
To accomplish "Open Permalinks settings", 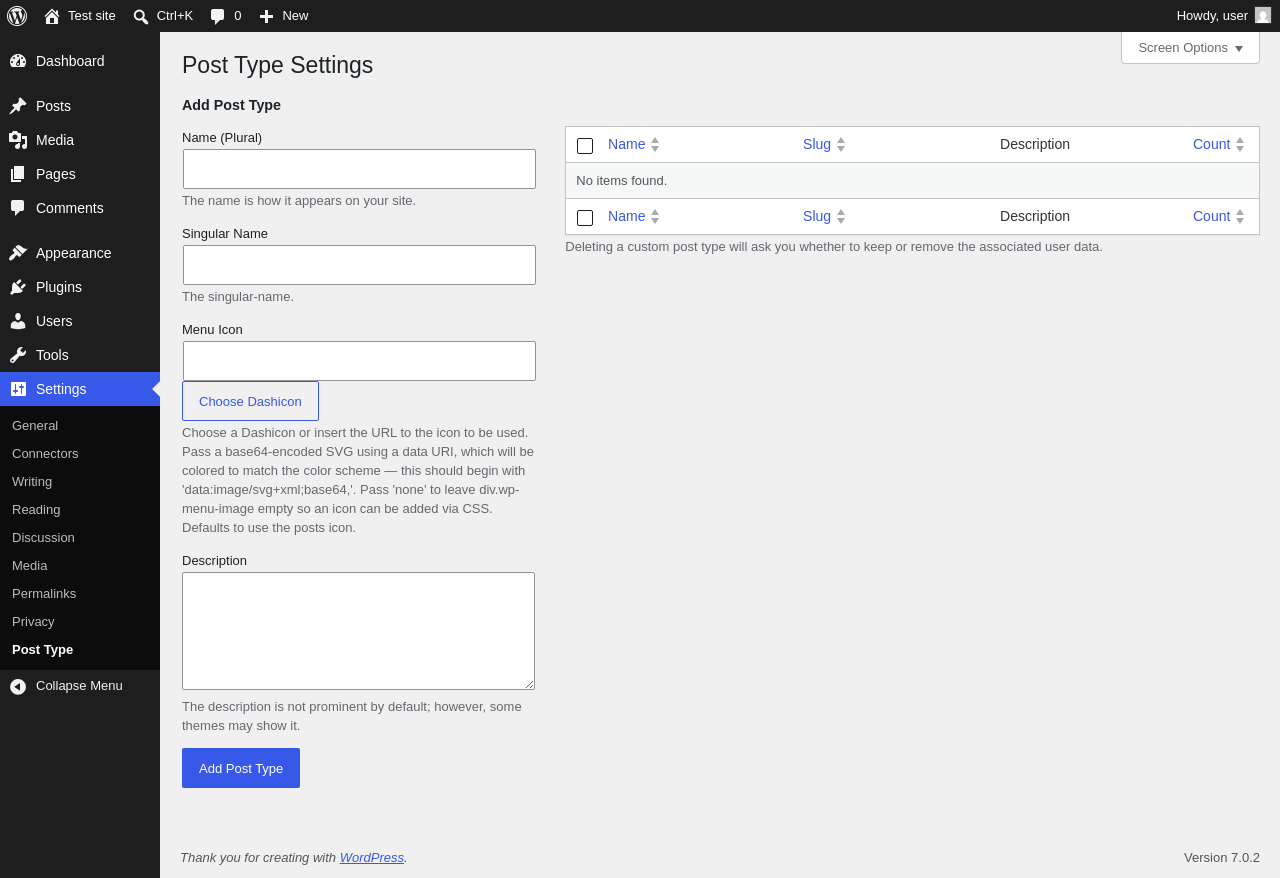I will (44, 593).
